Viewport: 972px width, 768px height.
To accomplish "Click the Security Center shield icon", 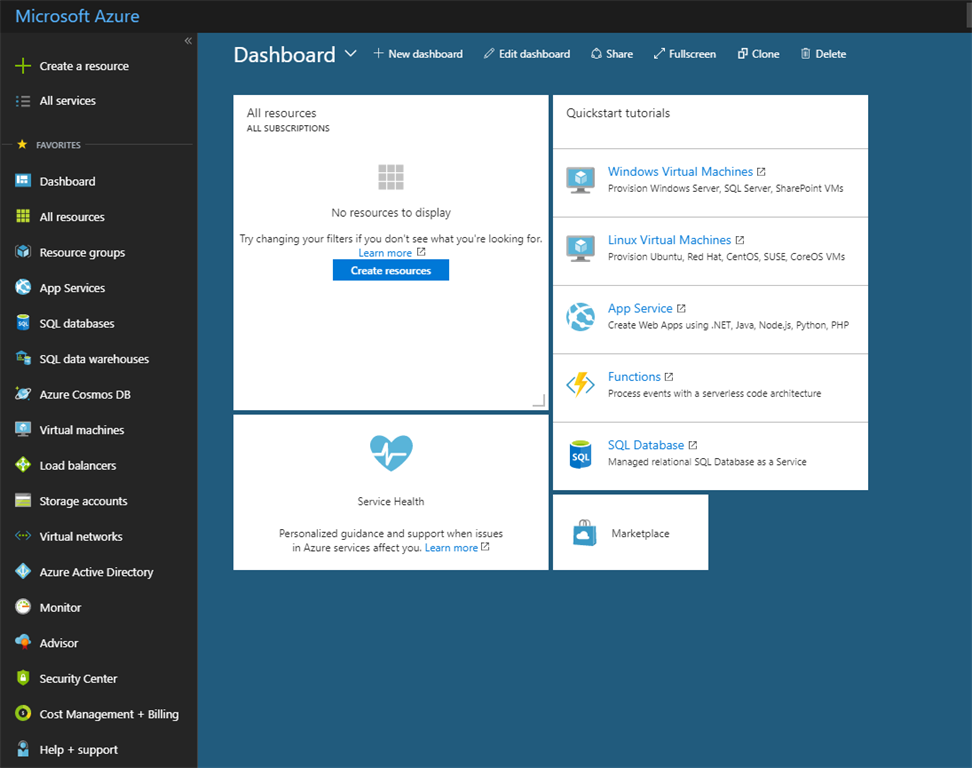I will 23,678.
